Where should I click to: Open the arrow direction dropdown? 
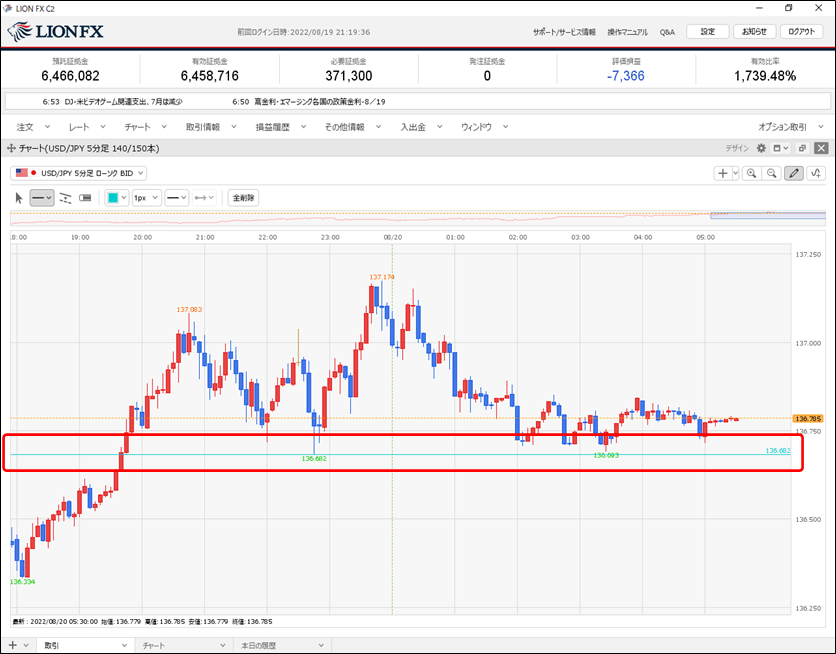point(204,198)
